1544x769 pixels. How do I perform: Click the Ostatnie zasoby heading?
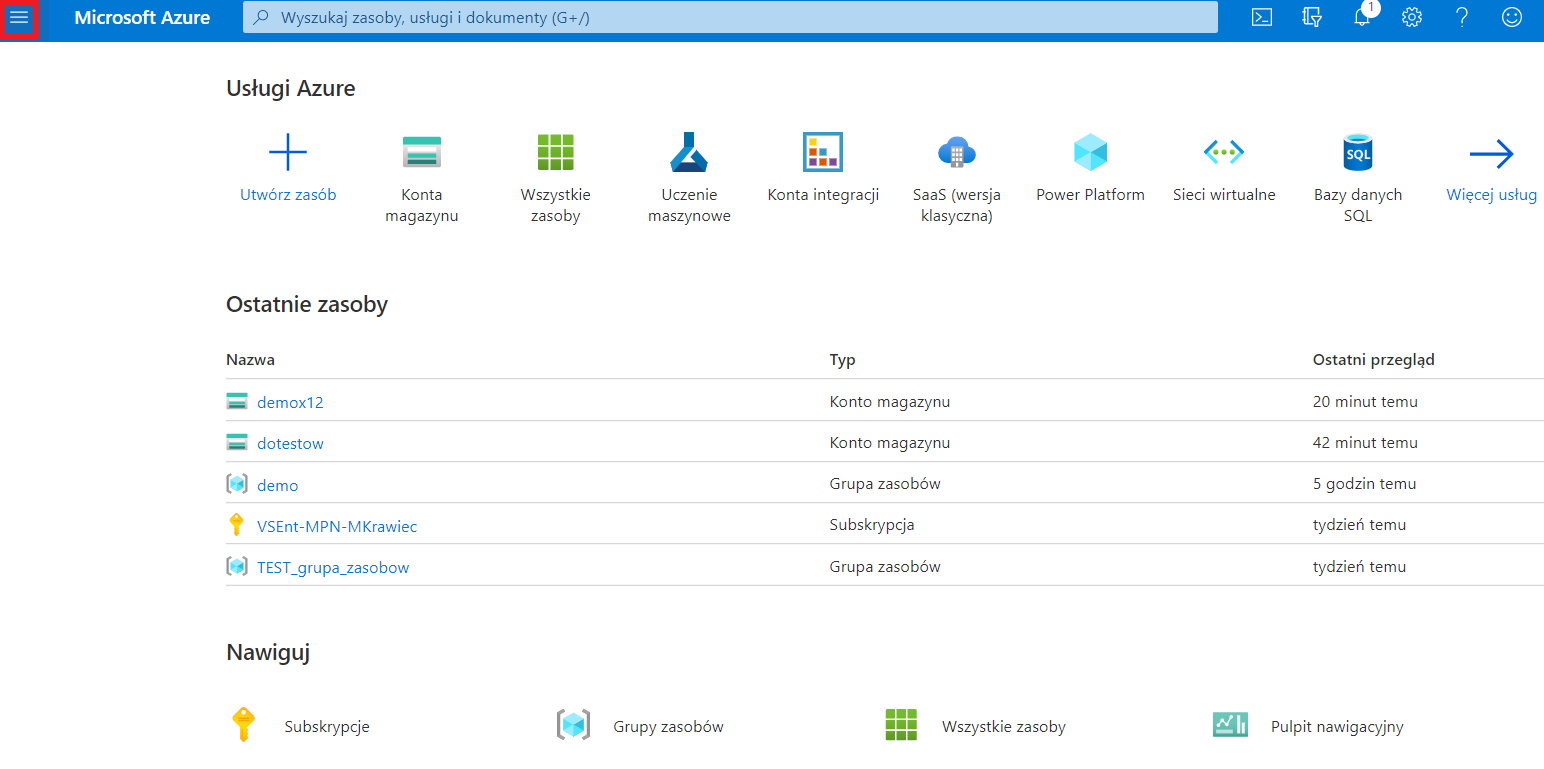pyautogui.click(x=307, y=305)
